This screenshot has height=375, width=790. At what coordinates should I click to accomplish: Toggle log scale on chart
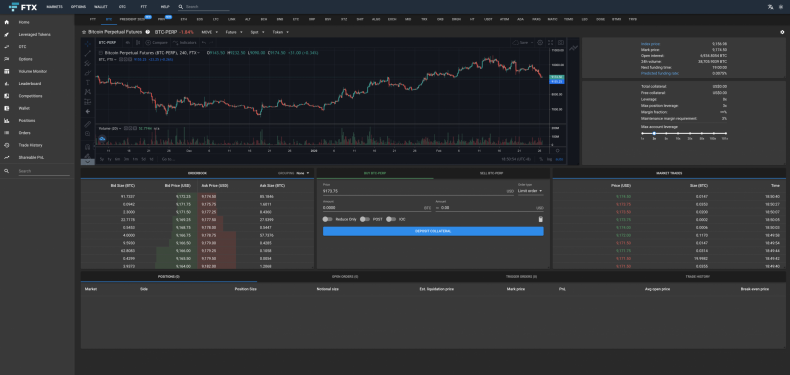[x=549, y=159]
